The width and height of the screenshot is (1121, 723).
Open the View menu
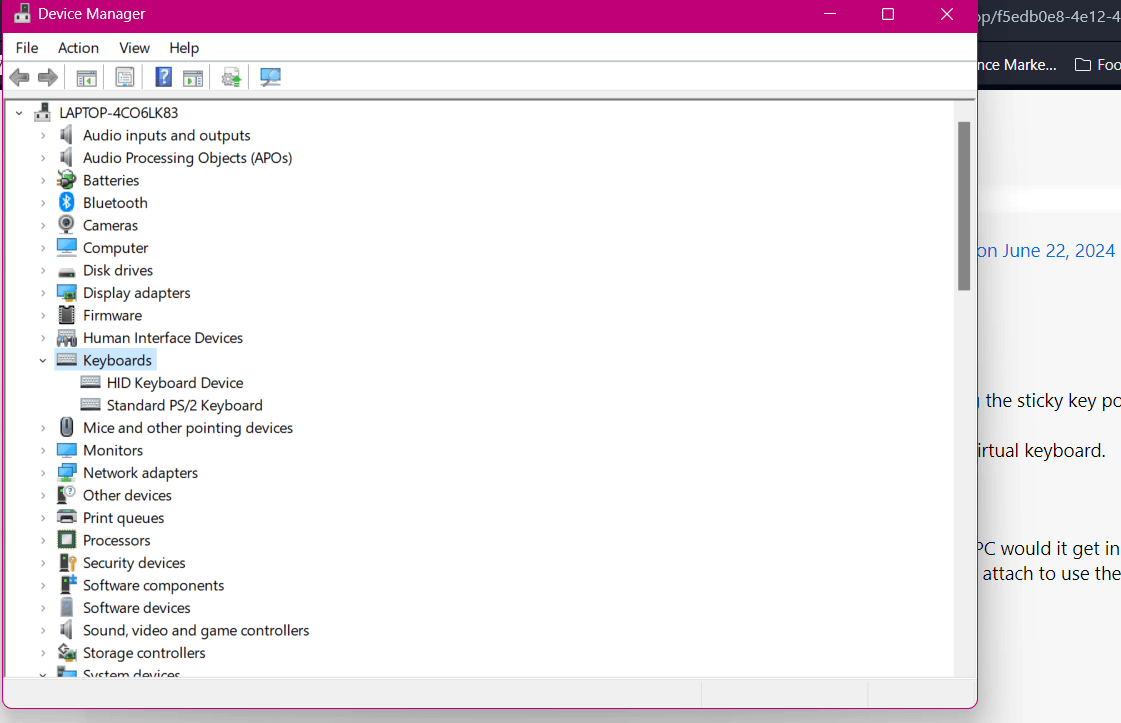coord(134,48)
